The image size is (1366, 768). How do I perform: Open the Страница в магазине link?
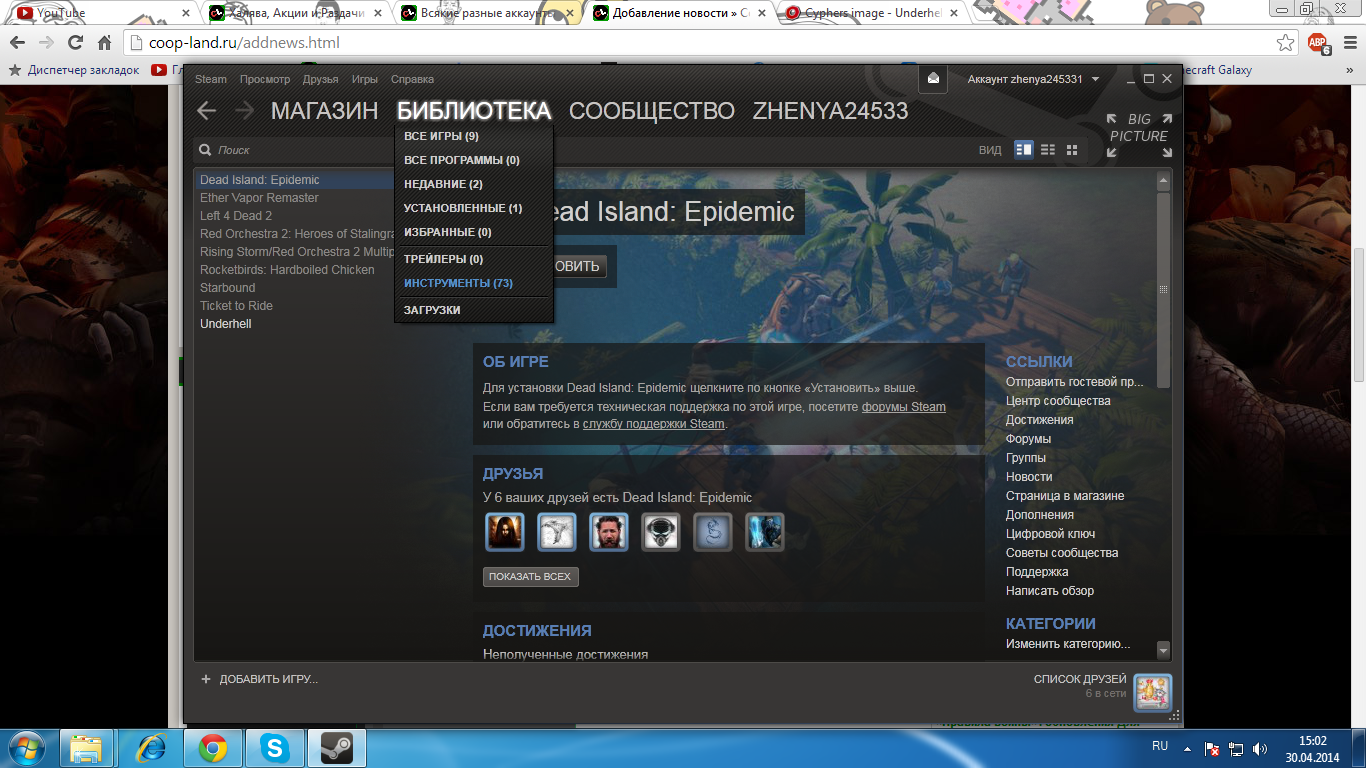(x=1065, y=496)
